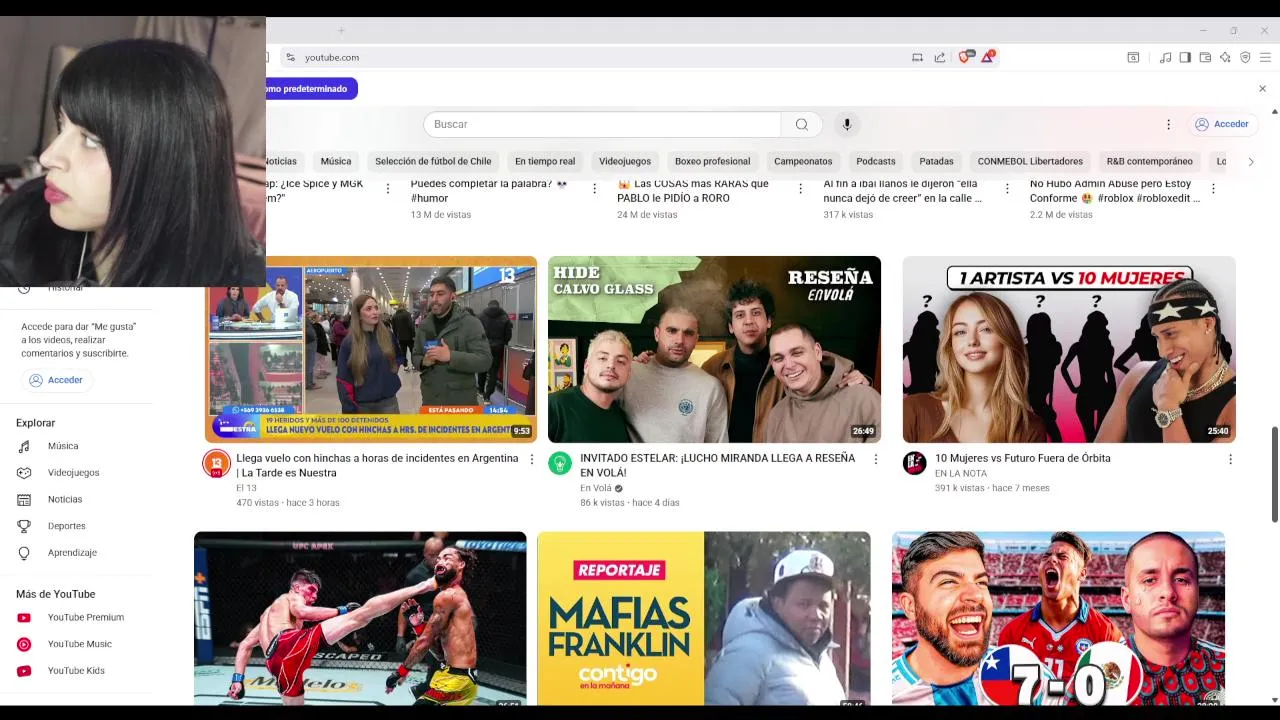Select the Patadas chip
The width and height of the screenshot is (1280, 720).
pyautogui.click(x=937, y=161)
